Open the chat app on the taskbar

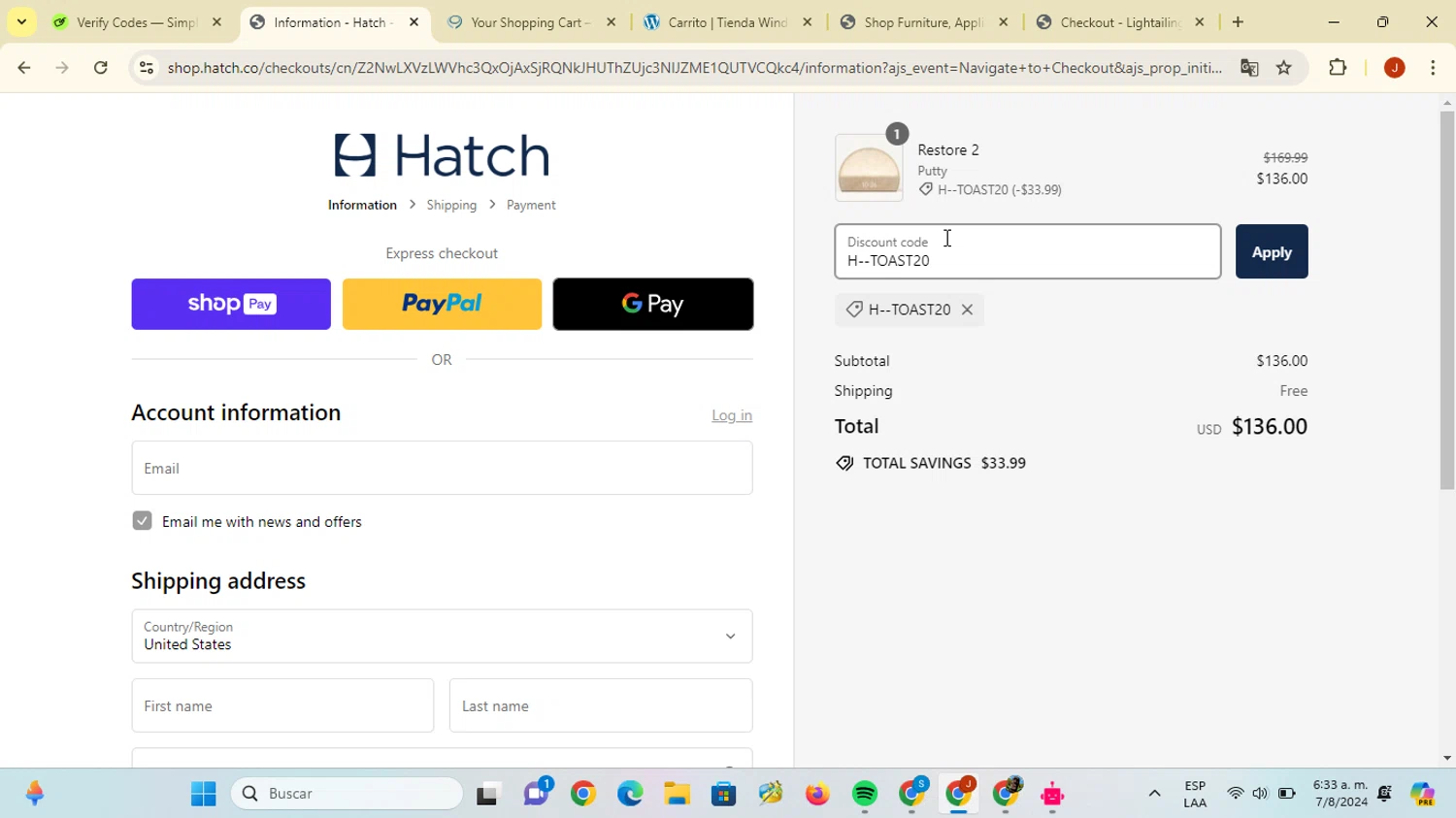[x=536, y=794]
